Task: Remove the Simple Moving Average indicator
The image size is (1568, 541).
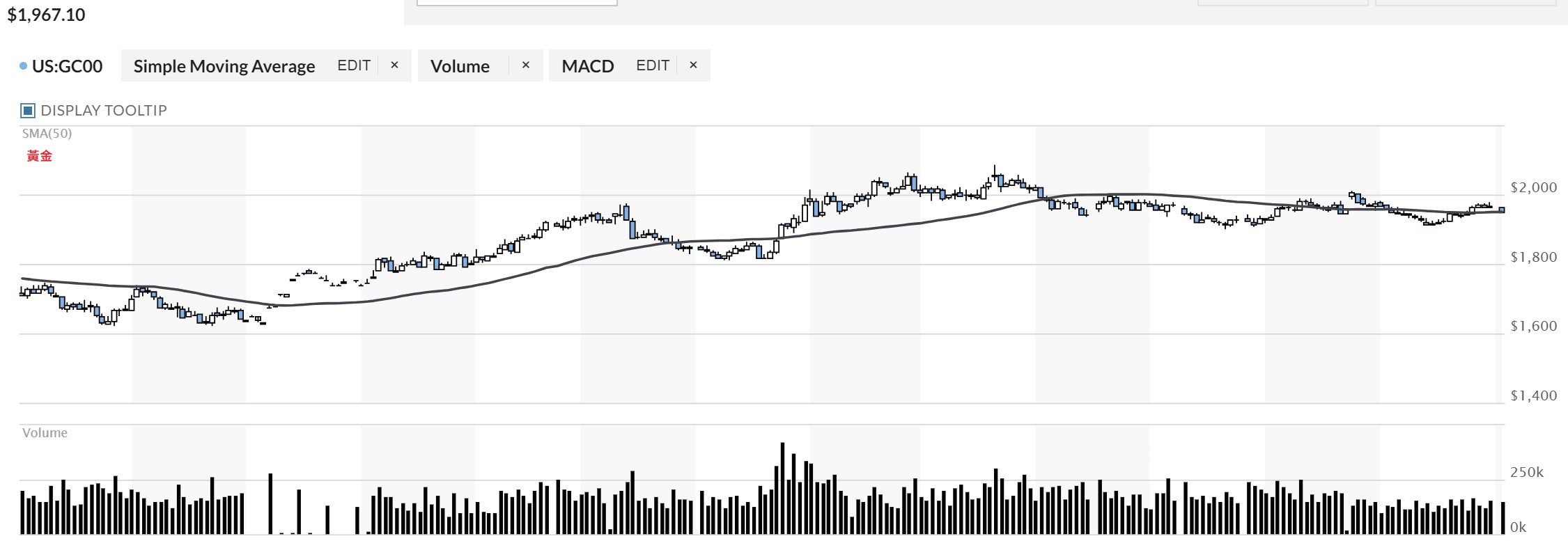Action: pyautogui.click(x=394, y=65)
